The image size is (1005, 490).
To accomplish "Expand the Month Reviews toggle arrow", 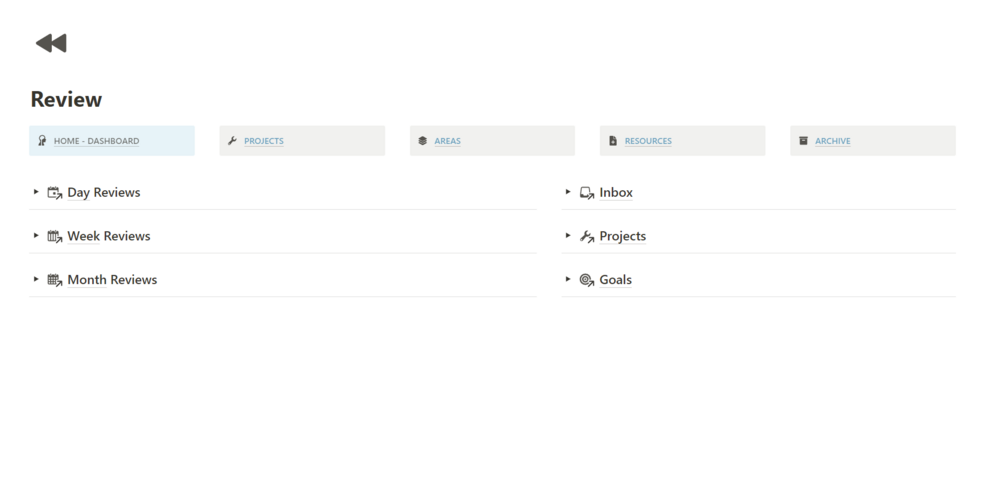I will coord(37,280).
